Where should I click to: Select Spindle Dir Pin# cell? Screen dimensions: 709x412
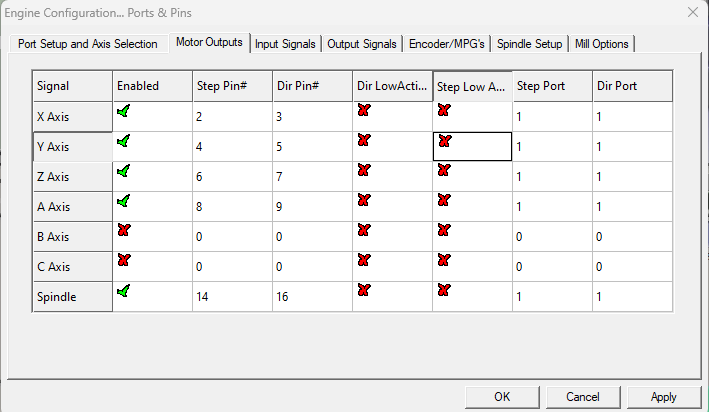[311, 297]
